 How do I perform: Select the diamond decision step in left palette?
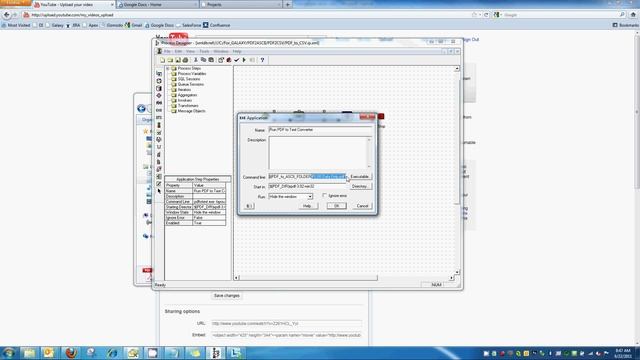click(159, 96)
